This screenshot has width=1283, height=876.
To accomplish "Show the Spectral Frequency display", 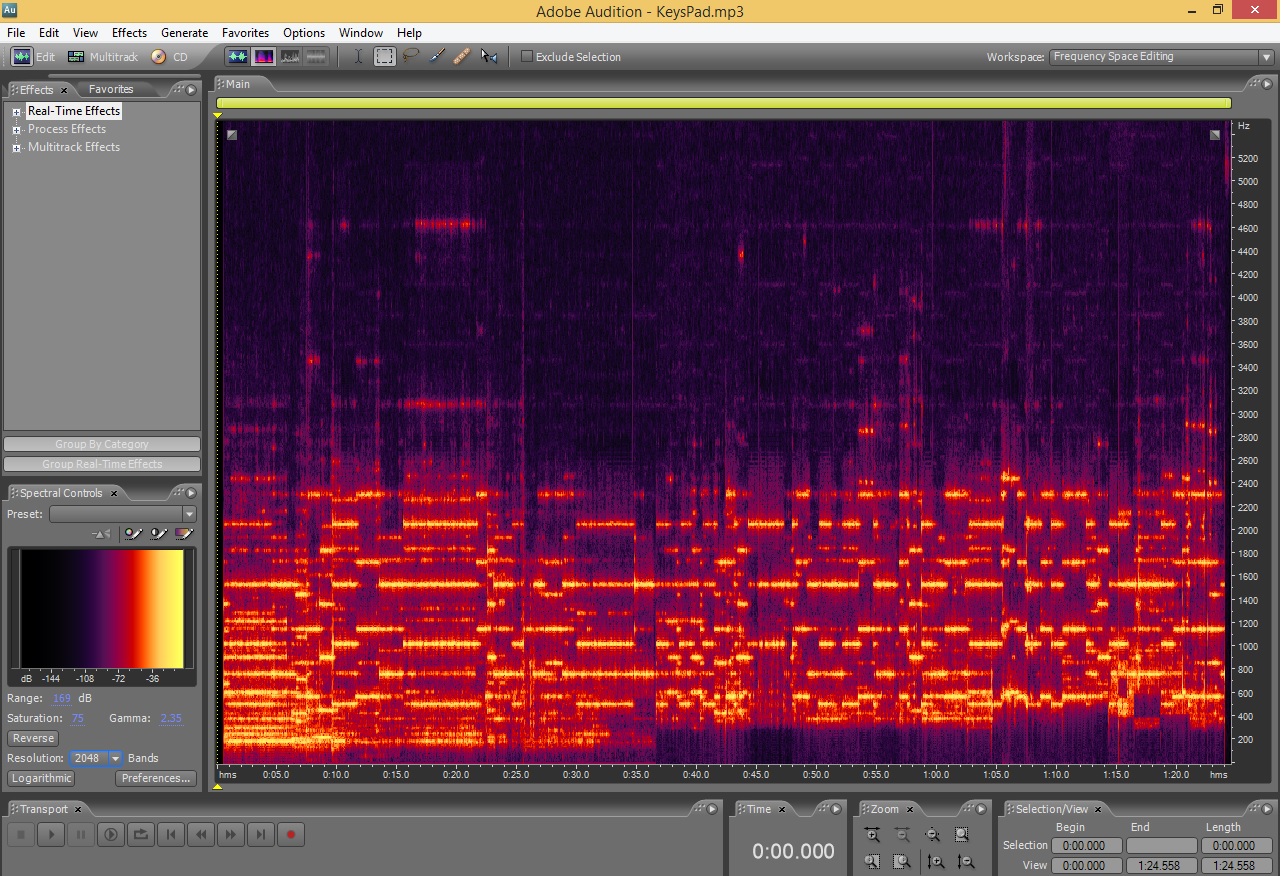I will point(264,57).
